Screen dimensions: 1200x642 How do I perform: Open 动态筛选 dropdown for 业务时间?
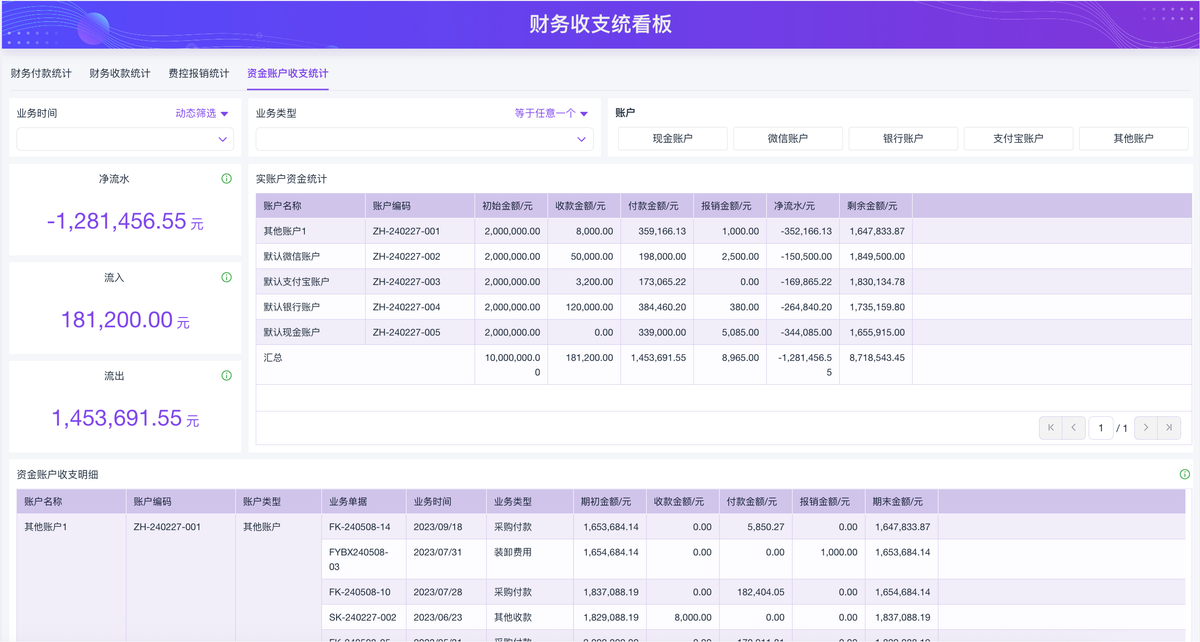click(x=202, y=114)
